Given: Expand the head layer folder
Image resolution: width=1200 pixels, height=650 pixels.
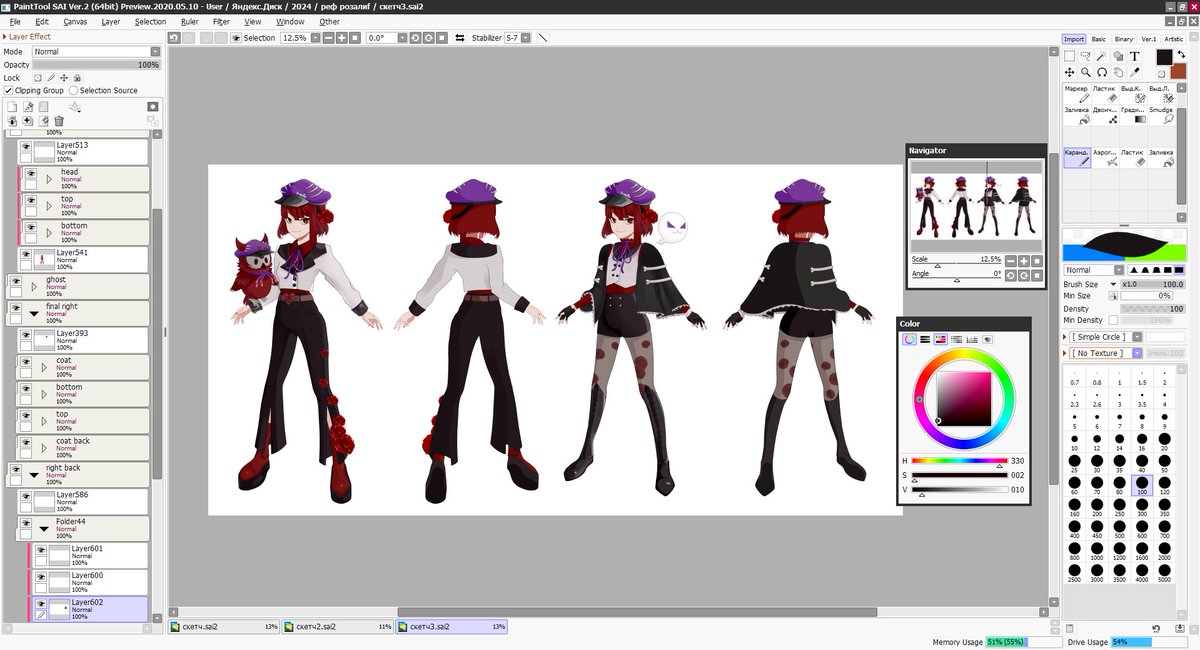Looking at the screenshot, I should tap(49, 179).
